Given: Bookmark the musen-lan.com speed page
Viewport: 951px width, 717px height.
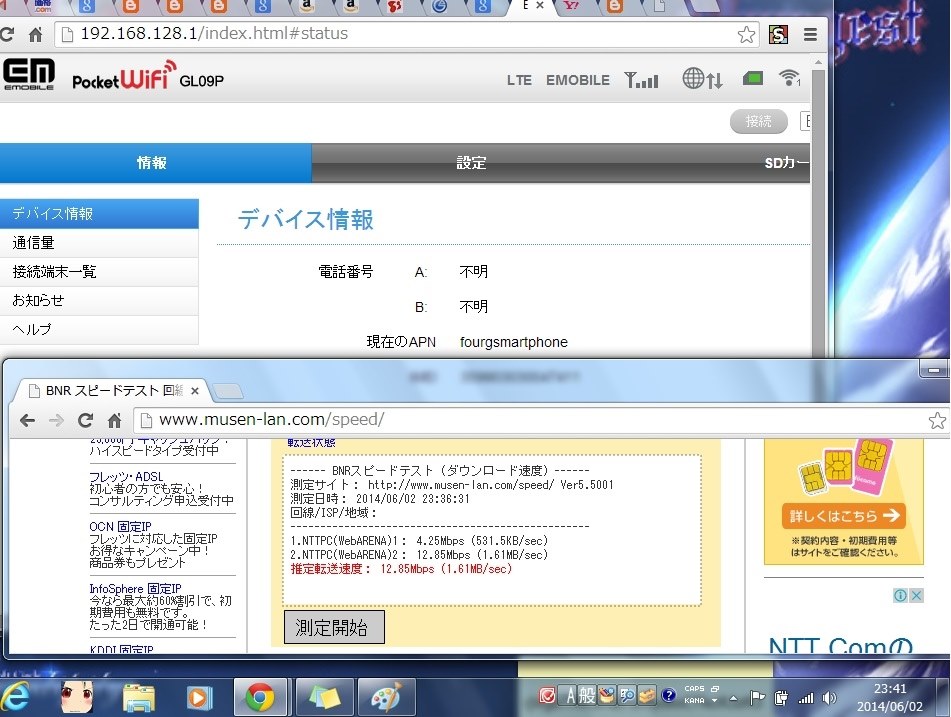Looking at the screenshot, I should (x=937, y=420).
